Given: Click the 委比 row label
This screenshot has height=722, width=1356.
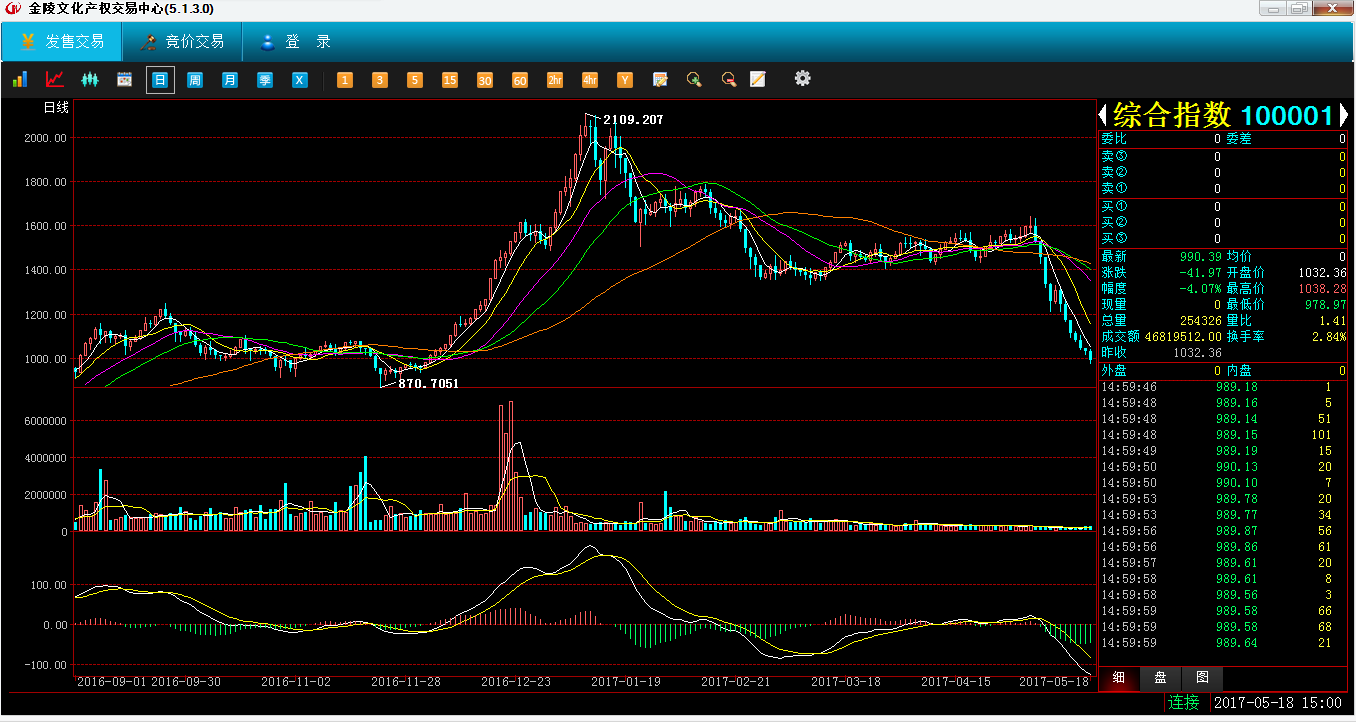Looking at the screenshot, I should (x=1114, y=139).
